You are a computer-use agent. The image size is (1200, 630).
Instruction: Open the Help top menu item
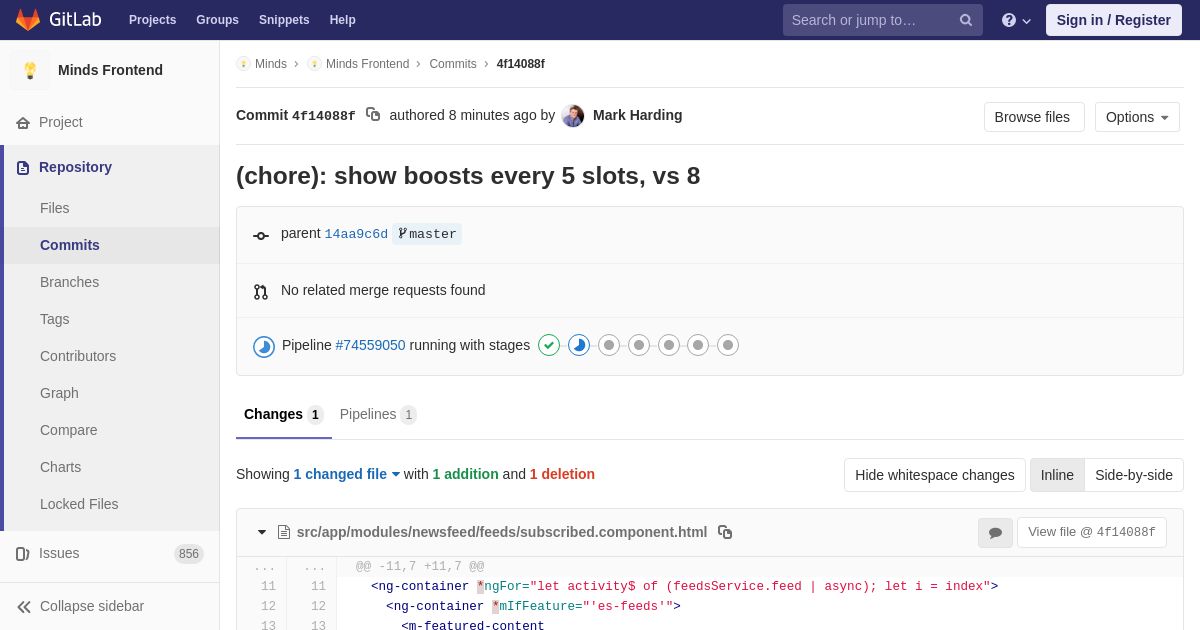click(x=343, y=20)
